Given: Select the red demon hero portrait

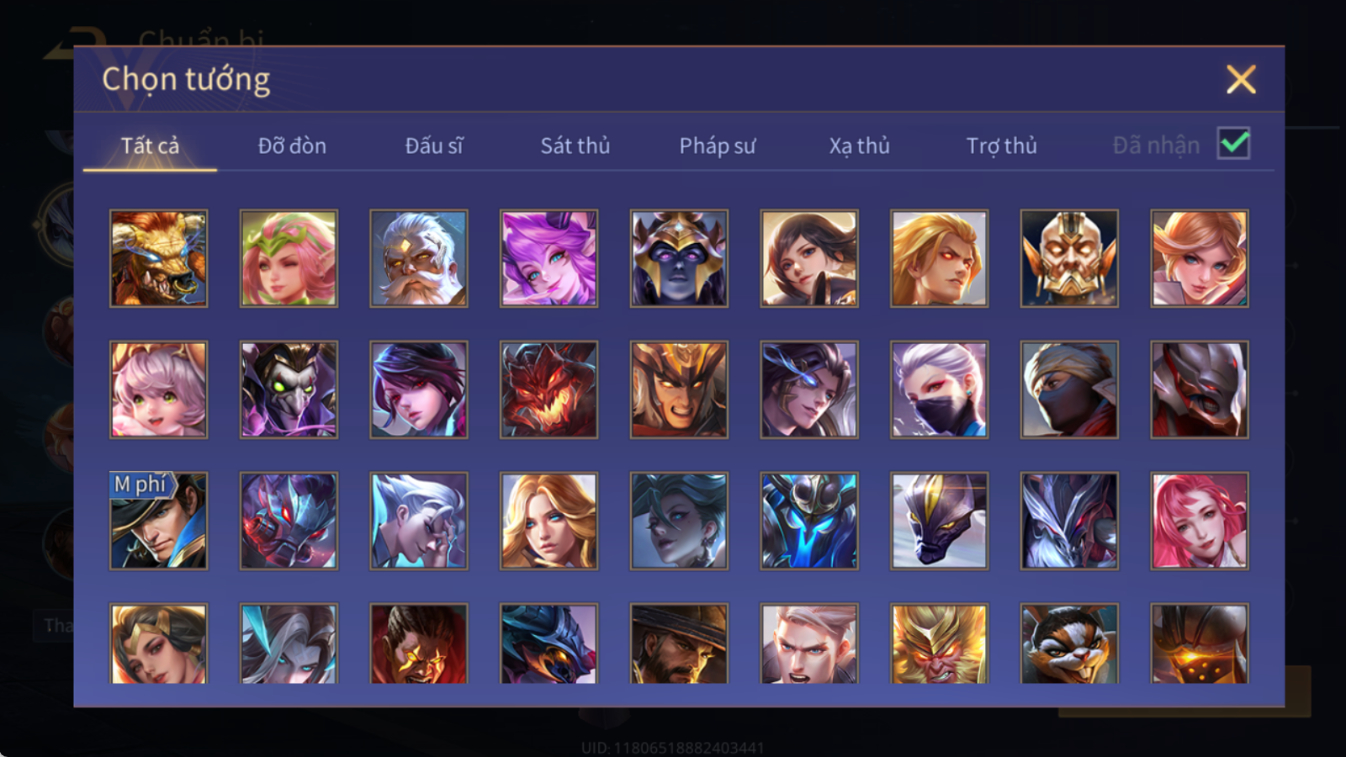Looking at the screenshot, I should tap(549, 390).
